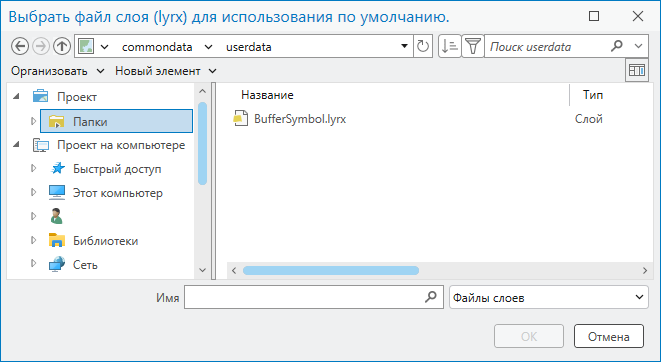
Task: Select the BufferSymbol.lyrx file
Action: click(x=300, y=119)
